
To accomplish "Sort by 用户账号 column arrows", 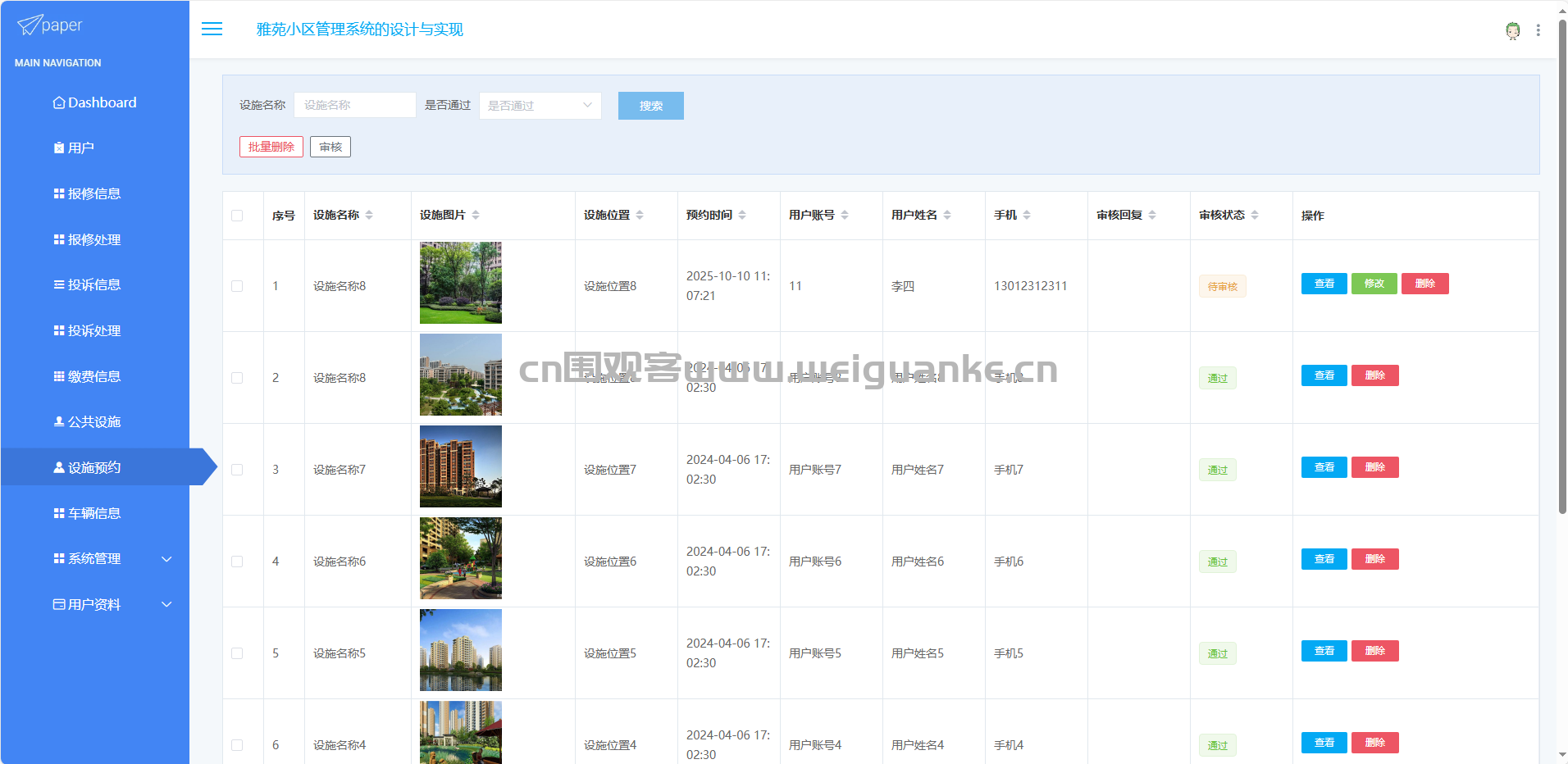I will [845, 215].
